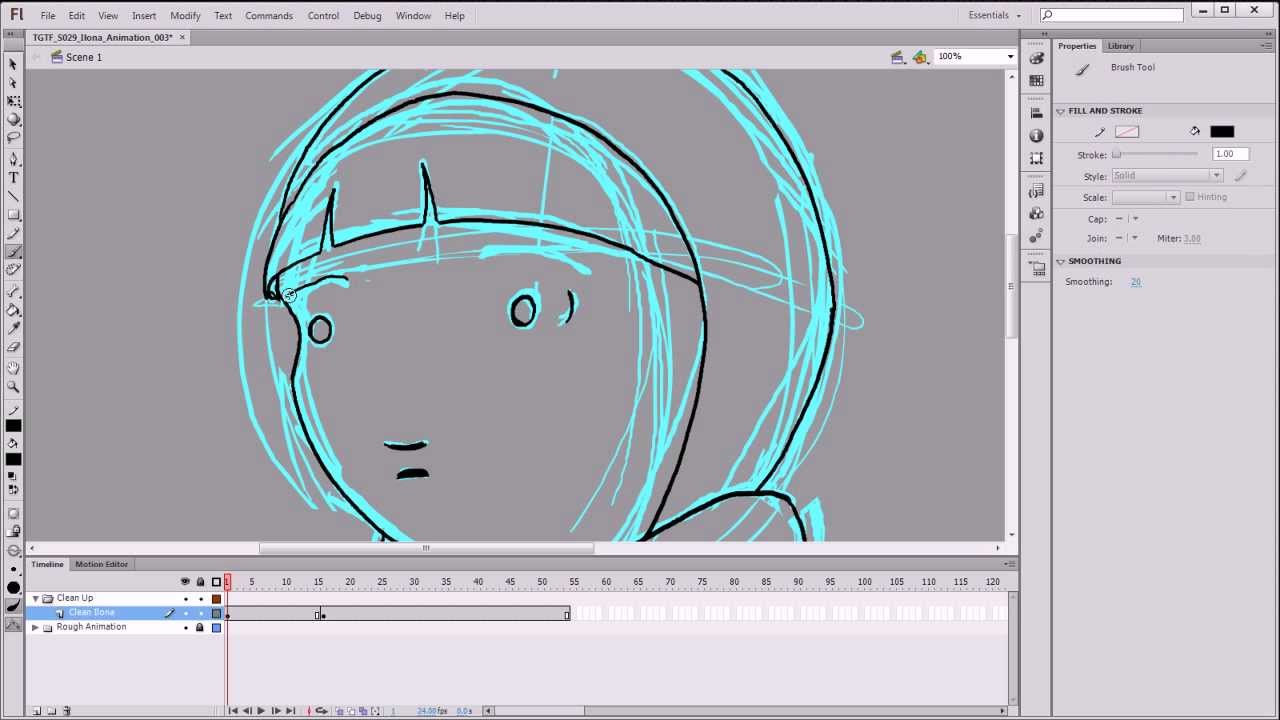This screenshot has height=720, width=1280.
Task: Open the Info panel icon in the dock
Action: pyautogui.click(x=1036, y=135)
